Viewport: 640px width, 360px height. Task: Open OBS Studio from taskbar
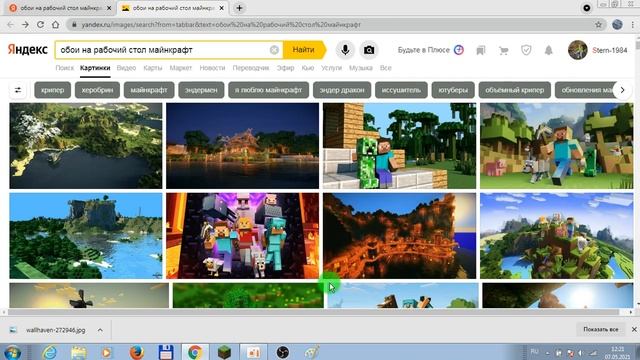coord(282,352)
